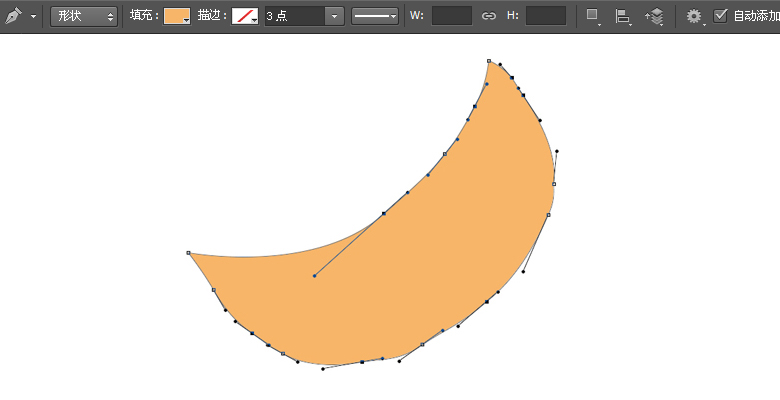The height and width of the screenshot is (400, 780).
Task: Toggle the 自动添加 checkbox
Action: tap(720, 15)
